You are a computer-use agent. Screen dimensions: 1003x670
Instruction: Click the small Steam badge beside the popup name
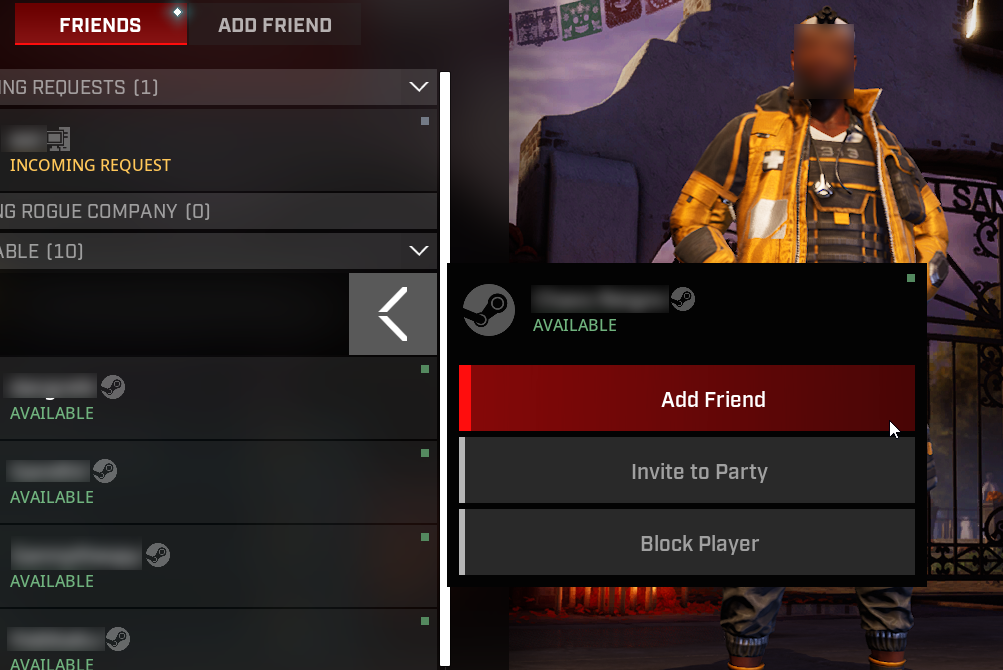click(x=683, y=299)
